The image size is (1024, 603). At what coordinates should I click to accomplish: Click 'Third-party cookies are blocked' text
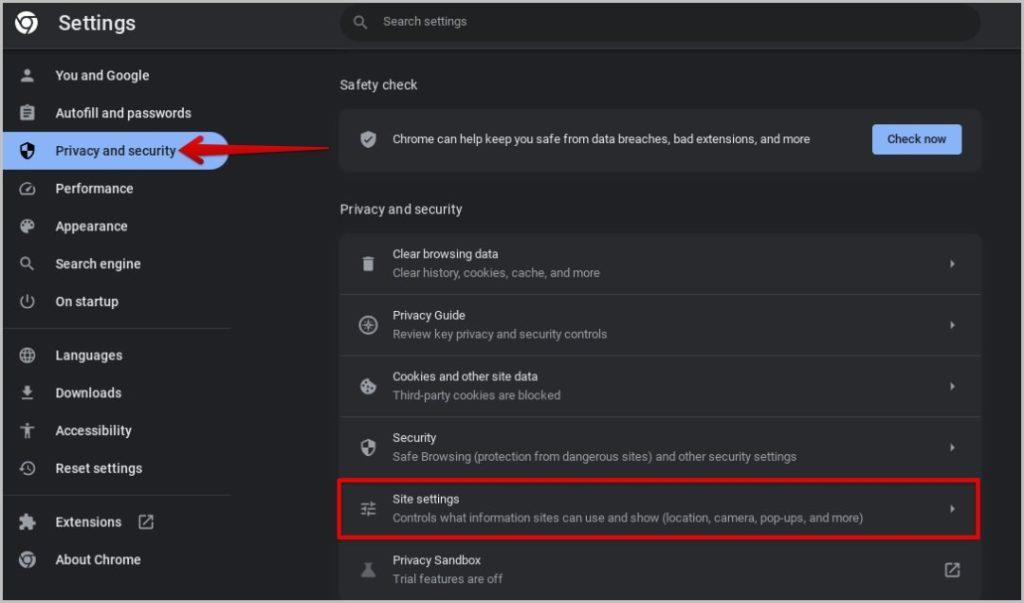click(476, 395)
